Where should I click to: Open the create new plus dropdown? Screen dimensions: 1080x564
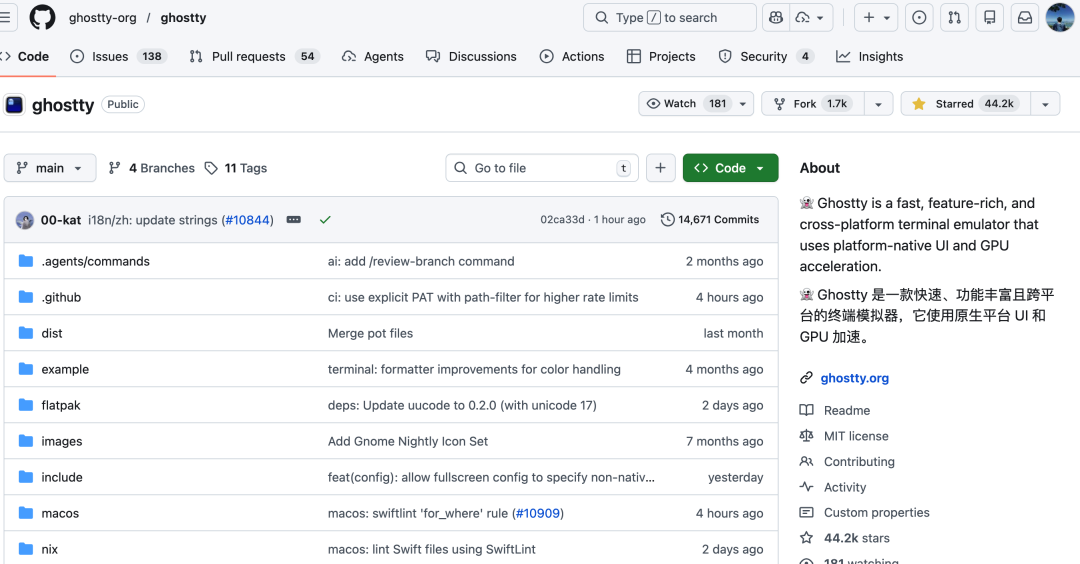click(876, 17)
